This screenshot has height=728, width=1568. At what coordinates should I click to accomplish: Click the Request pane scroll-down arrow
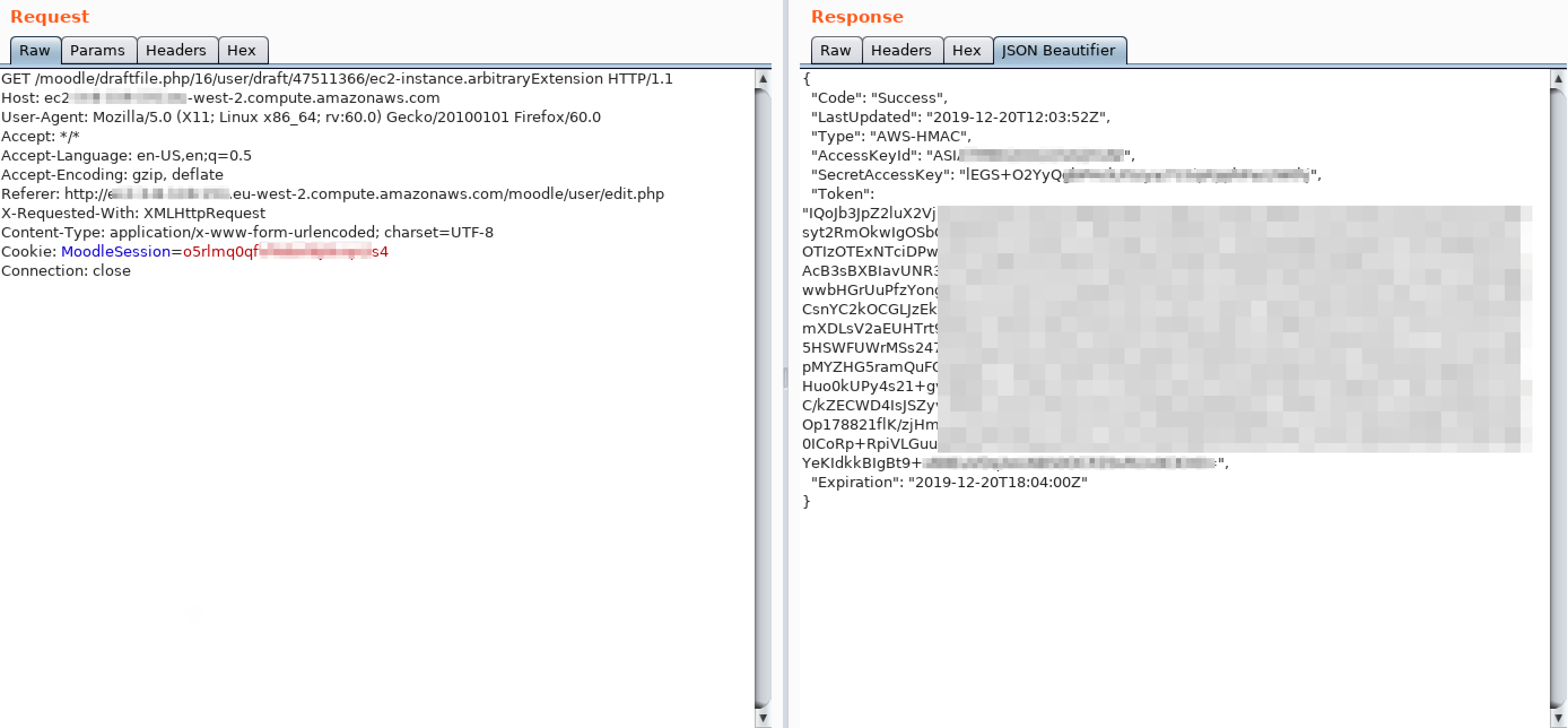[x=763, y=718]
